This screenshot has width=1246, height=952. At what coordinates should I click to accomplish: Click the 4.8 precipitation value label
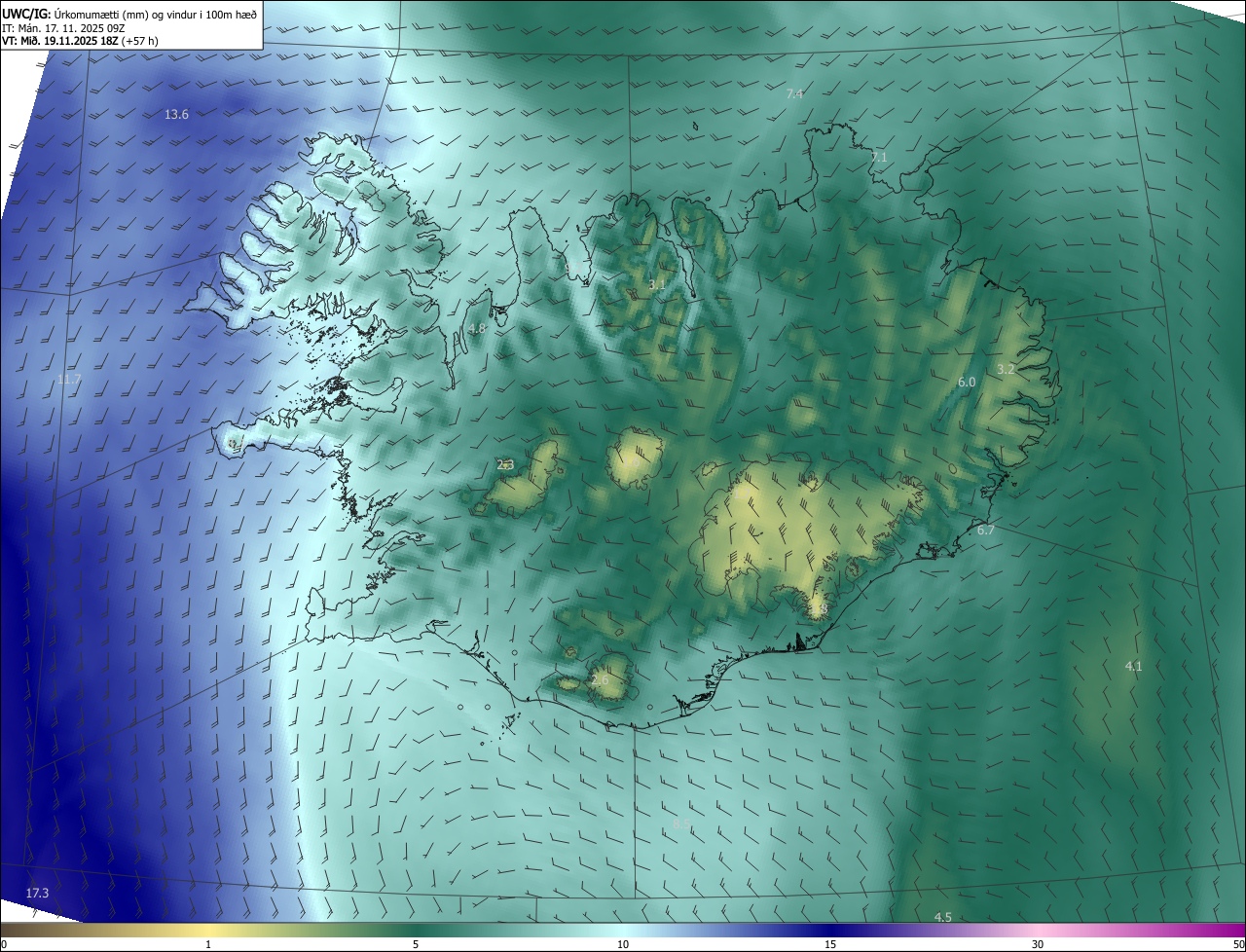476,329
